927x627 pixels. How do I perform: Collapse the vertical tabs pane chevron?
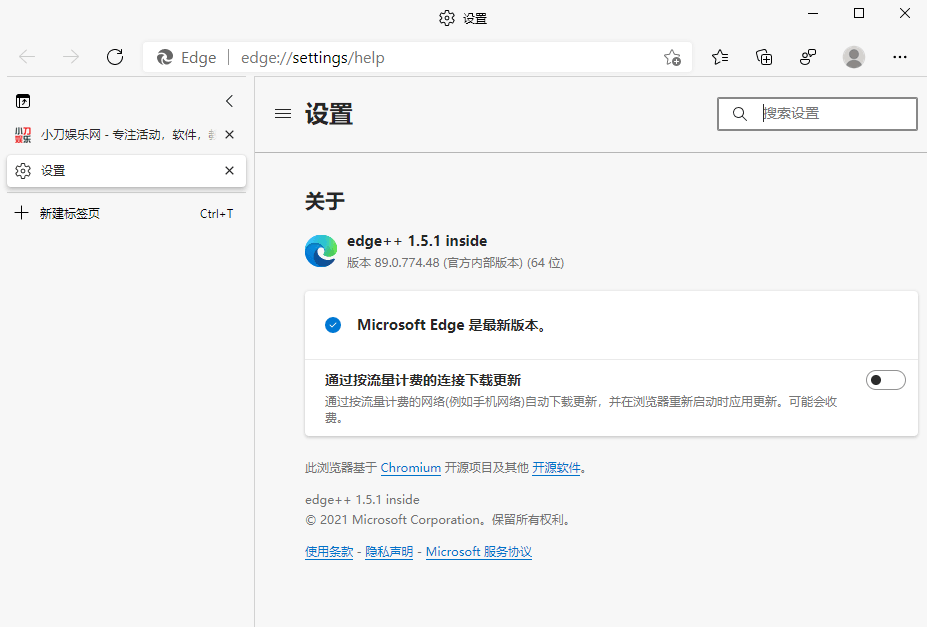click(229, 101)
